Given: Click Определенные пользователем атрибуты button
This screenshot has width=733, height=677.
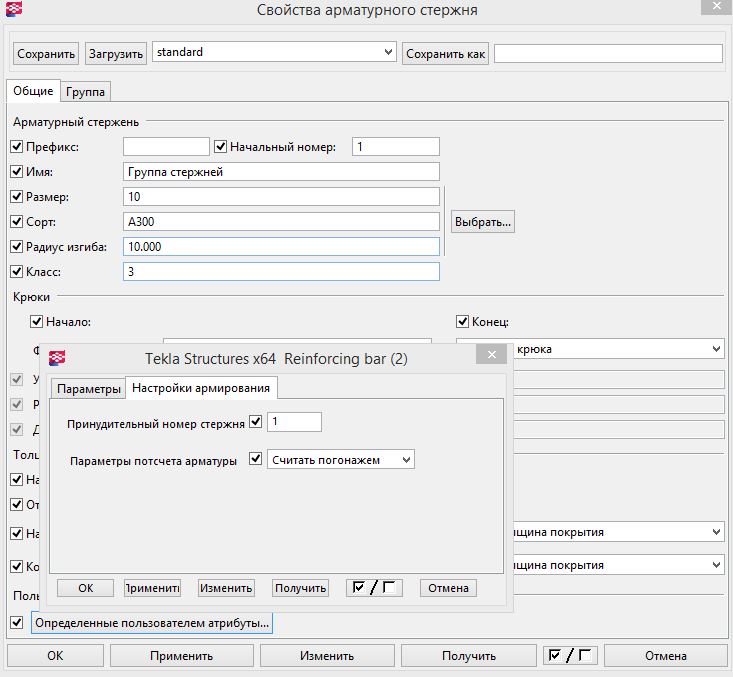Looking at the screenshot, I should tap(151, 623).
